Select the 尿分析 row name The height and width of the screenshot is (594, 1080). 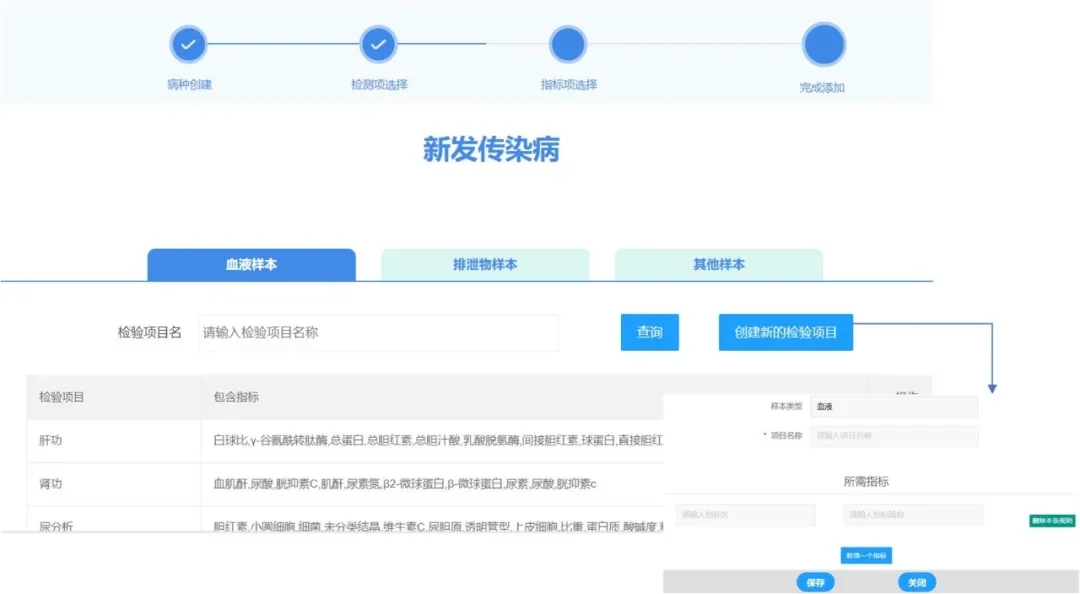[x=56, y=526]
